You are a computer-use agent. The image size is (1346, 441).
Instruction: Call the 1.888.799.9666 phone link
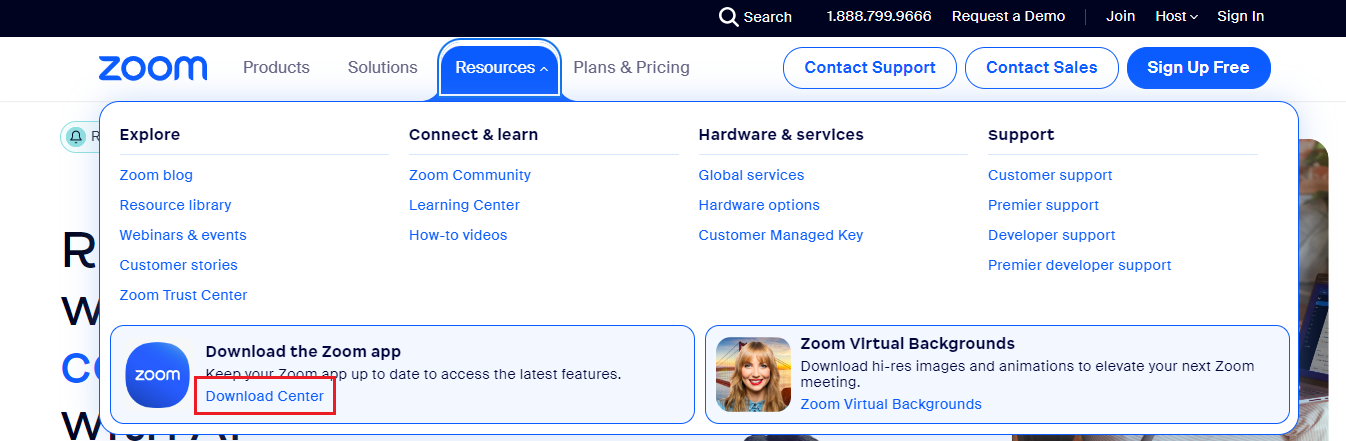pyautogui.click(x=879, y=16)
